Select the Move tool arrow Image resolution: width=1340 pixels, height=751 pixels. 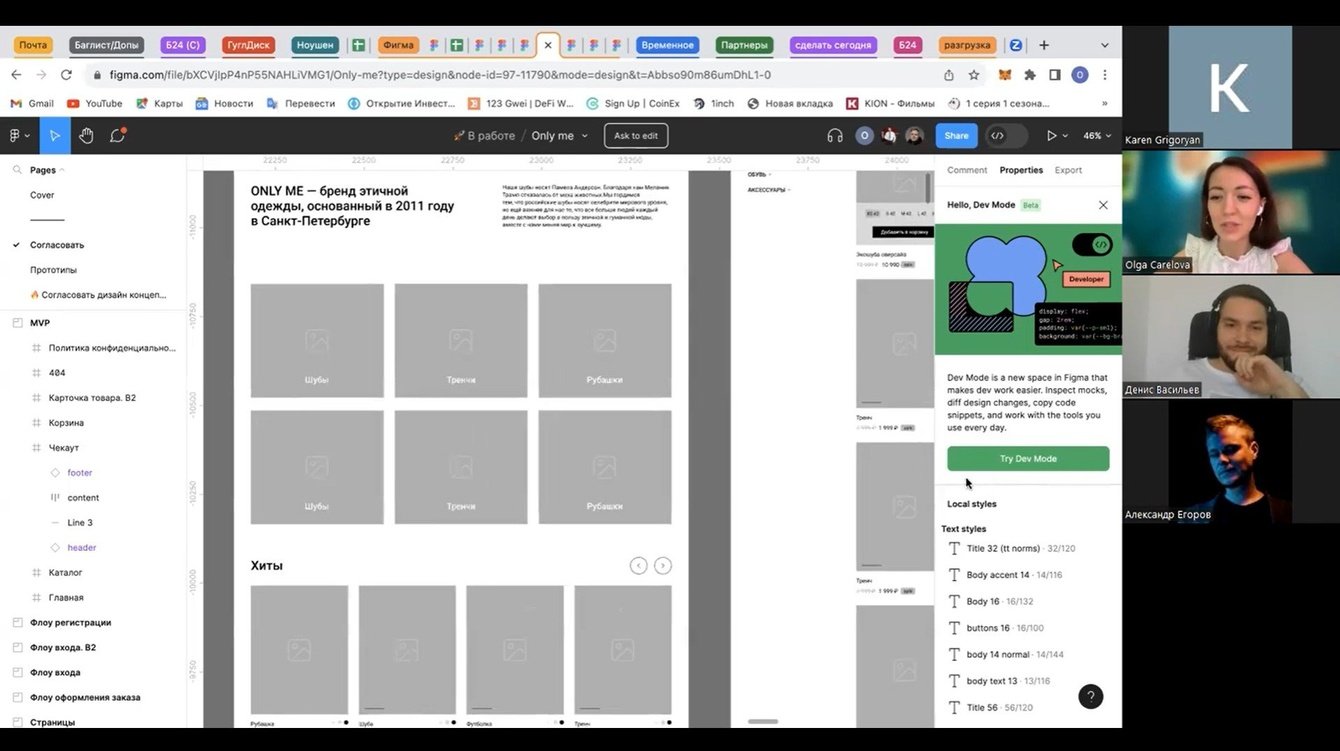click(x=55, y=136)
